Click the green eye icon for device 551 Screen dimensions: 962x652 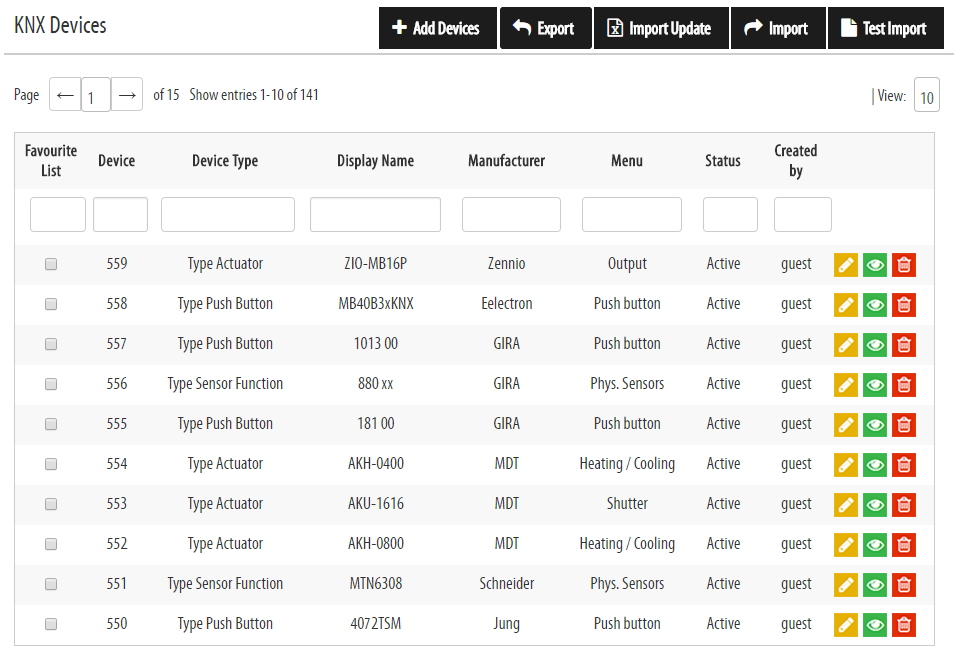[875, 585]
